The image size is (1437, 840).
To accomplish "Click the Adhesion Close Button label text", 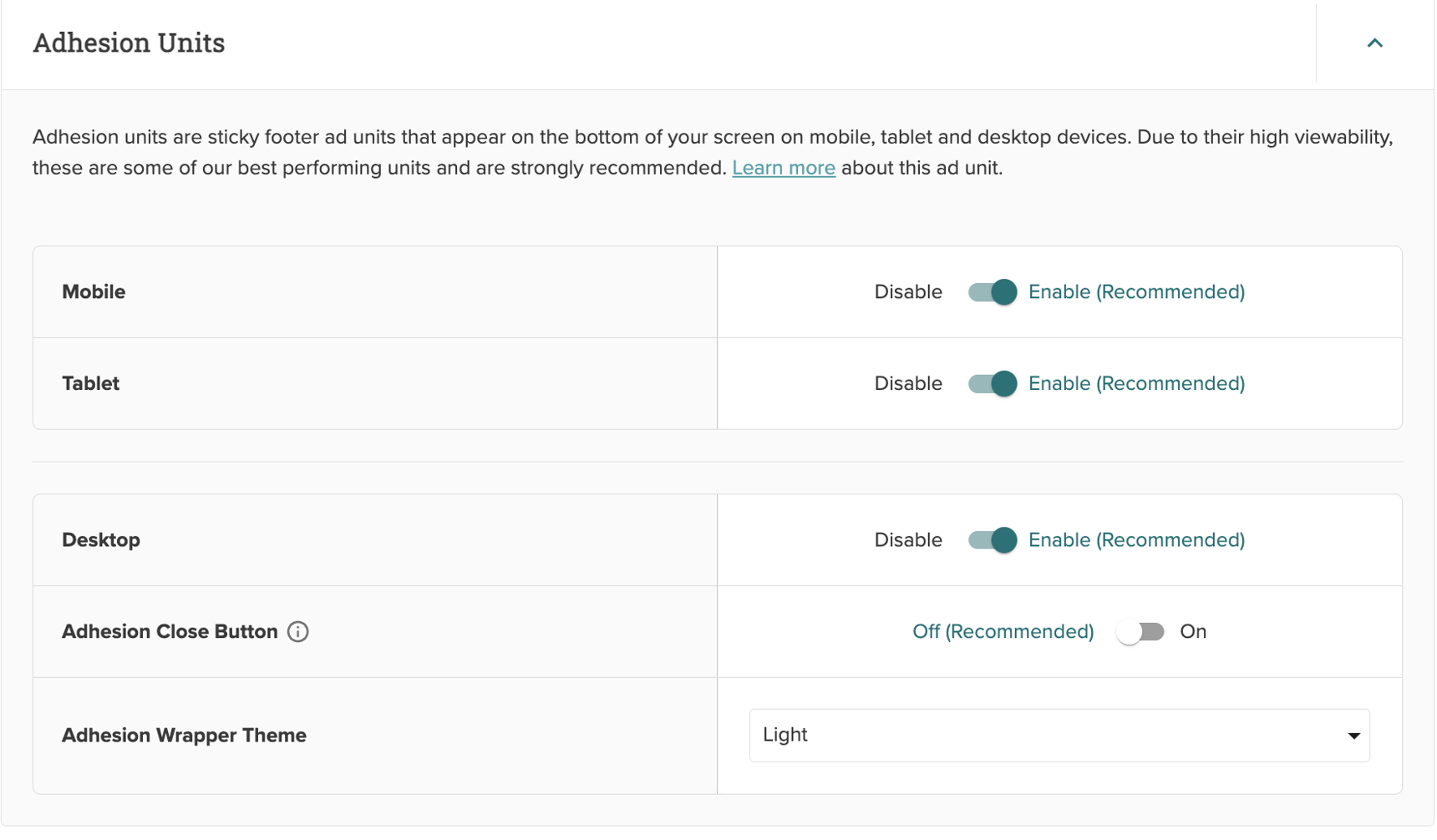I will click(170, 632).
